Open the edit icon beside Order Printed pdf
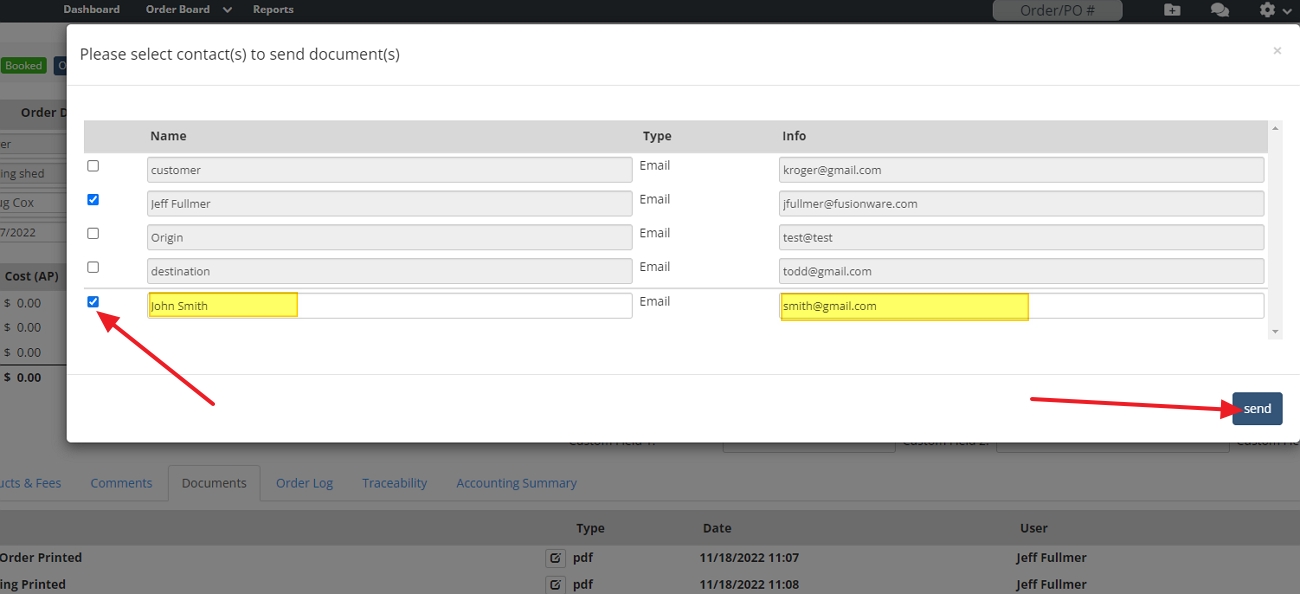Viewport: 1300px width, 594px height. click(x=556, y=558)
